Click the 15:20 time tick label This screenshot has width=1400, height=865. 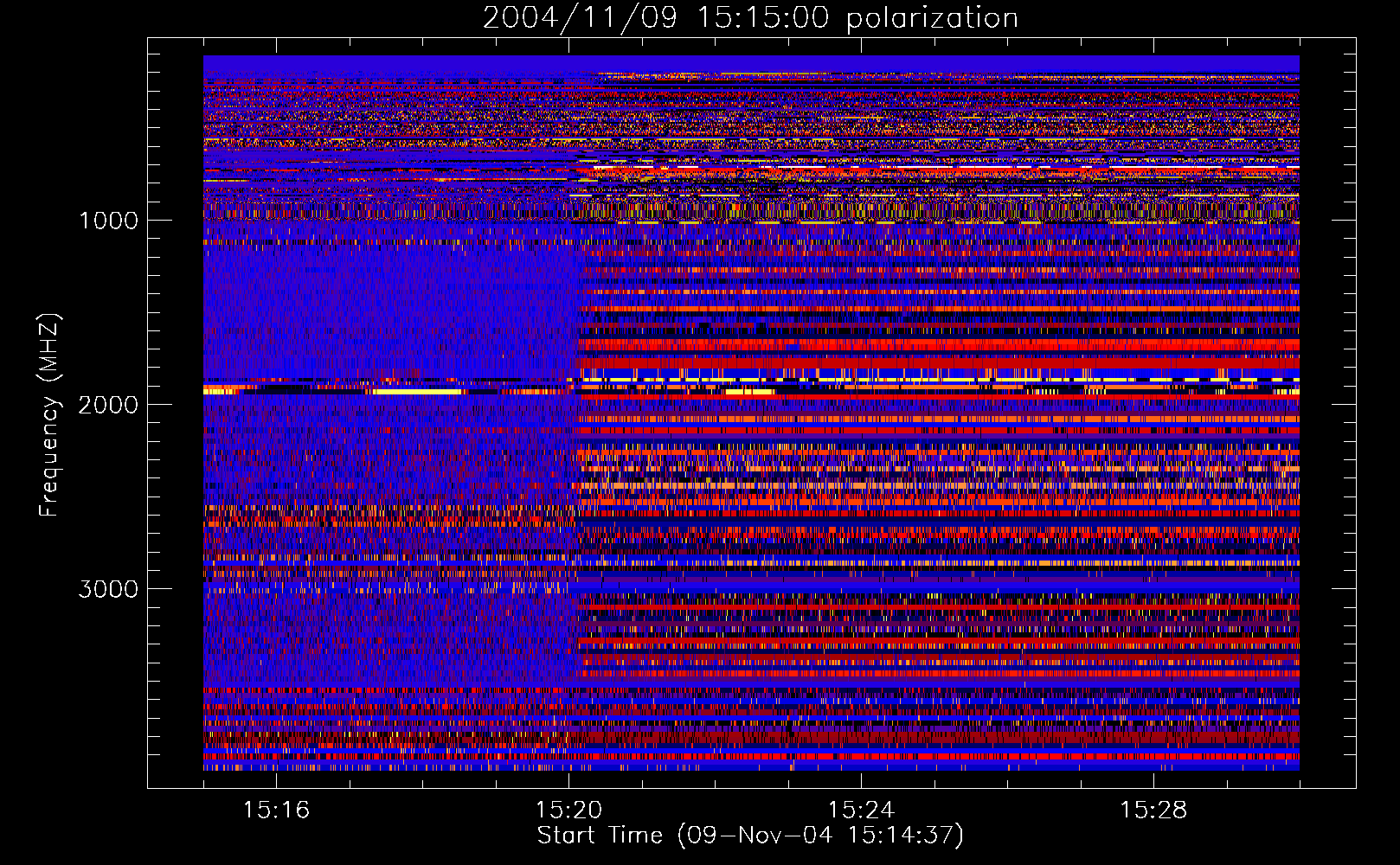568,810
